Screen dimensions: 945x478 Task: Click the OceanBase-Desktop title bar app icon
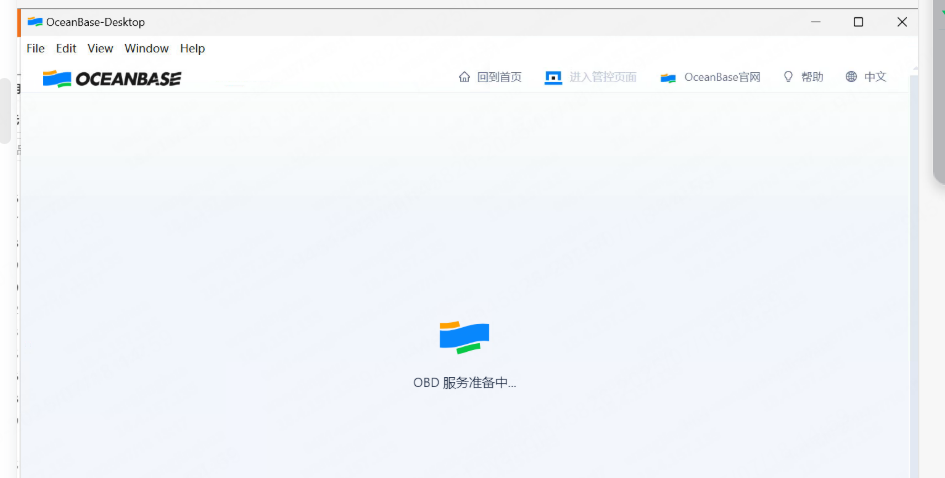pos(35,22)
